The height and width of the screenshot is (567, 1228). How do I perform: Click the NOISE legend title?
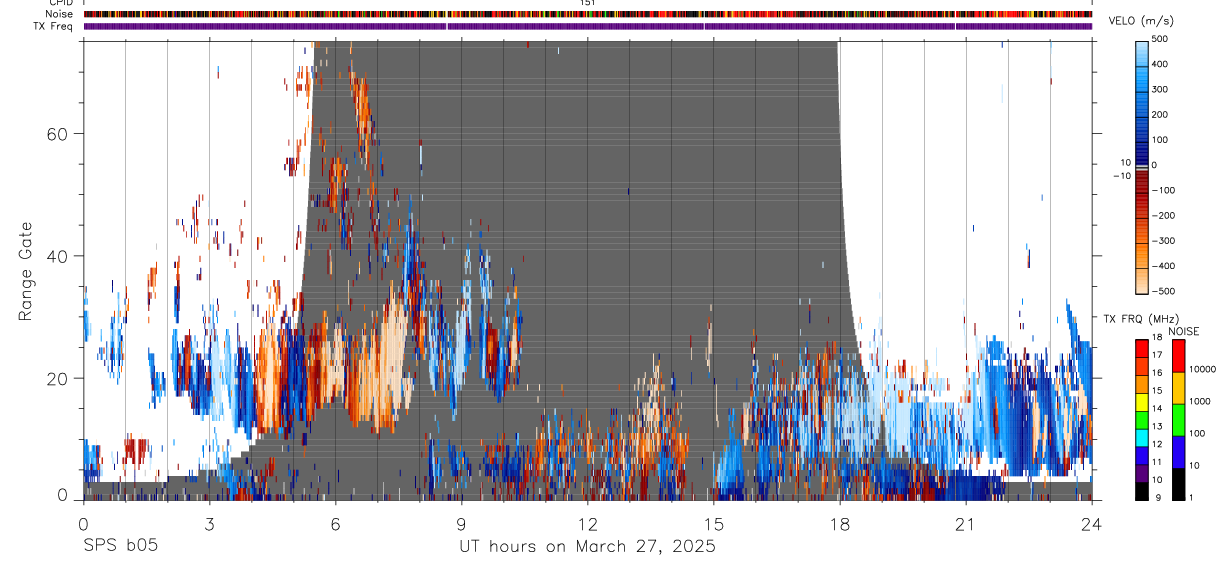1183,331
